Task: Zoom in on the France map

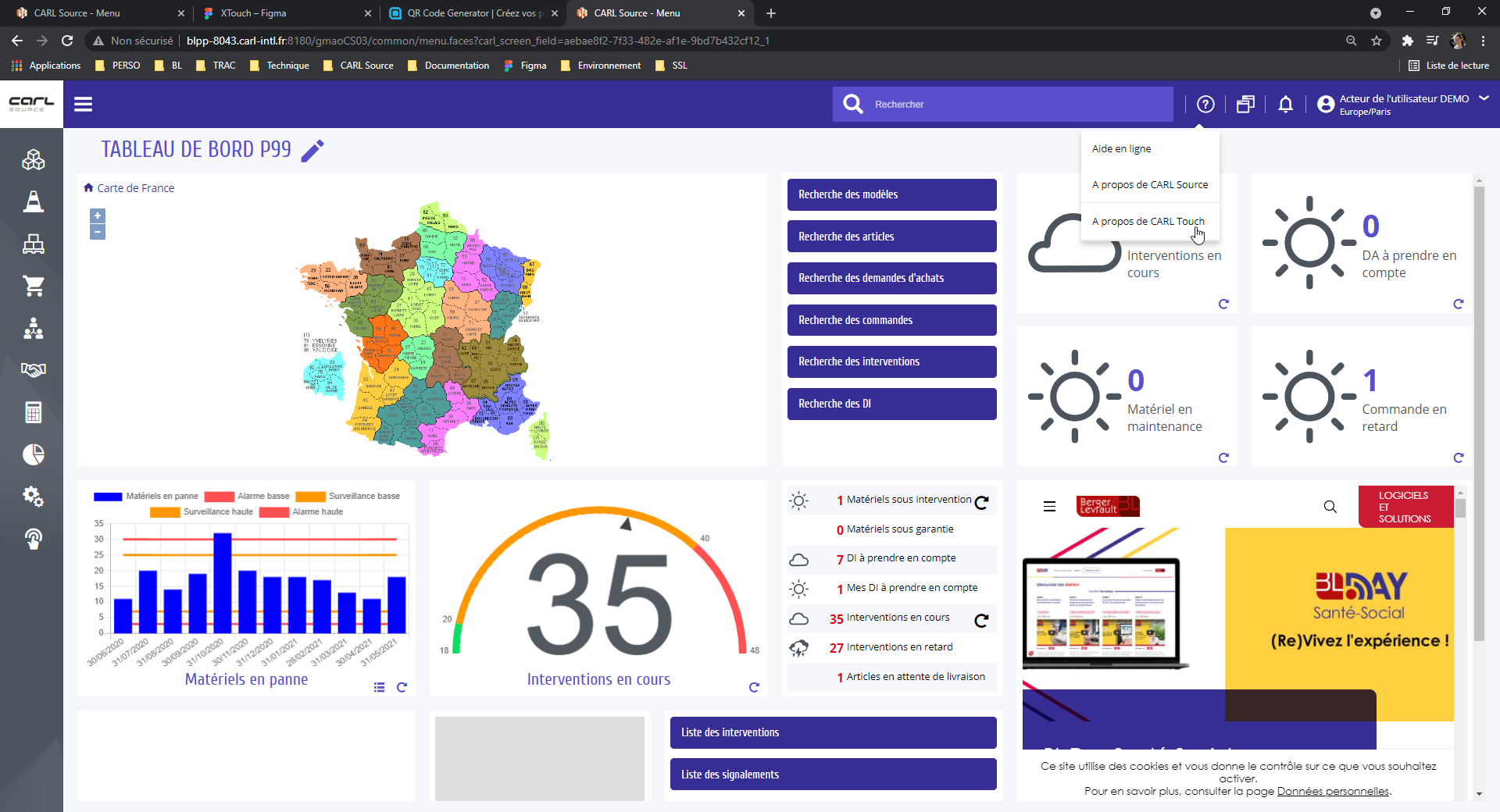Action: 98,215
